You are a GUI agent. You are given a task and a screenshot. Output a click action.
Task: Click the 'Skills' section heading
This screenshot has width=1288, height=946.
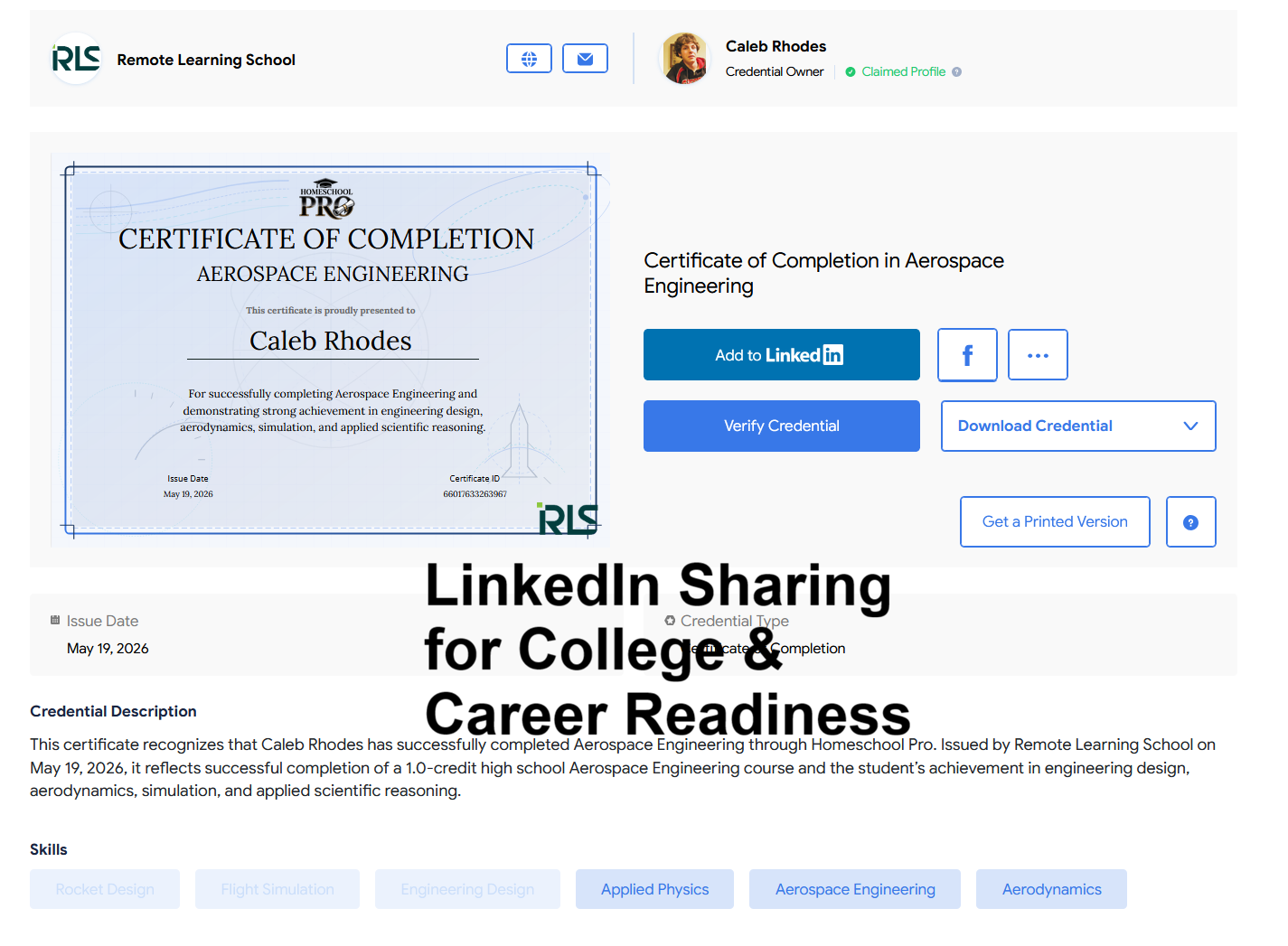click(x=49, y=849)
